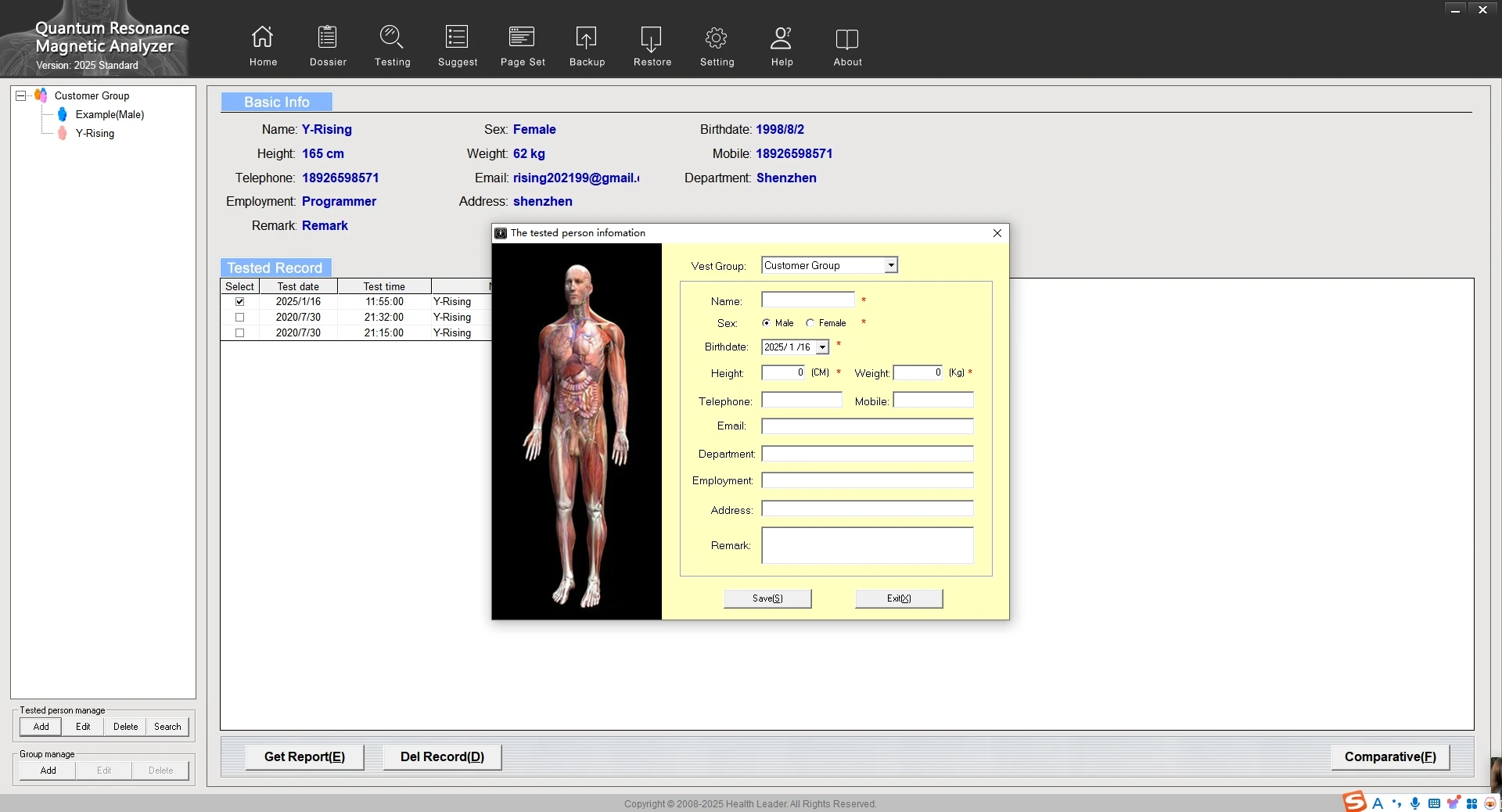The width and height of the screenshot is (1502, 812).
Task: Open the Birthdate date picker dropdown
Action: tap(822, 347)
